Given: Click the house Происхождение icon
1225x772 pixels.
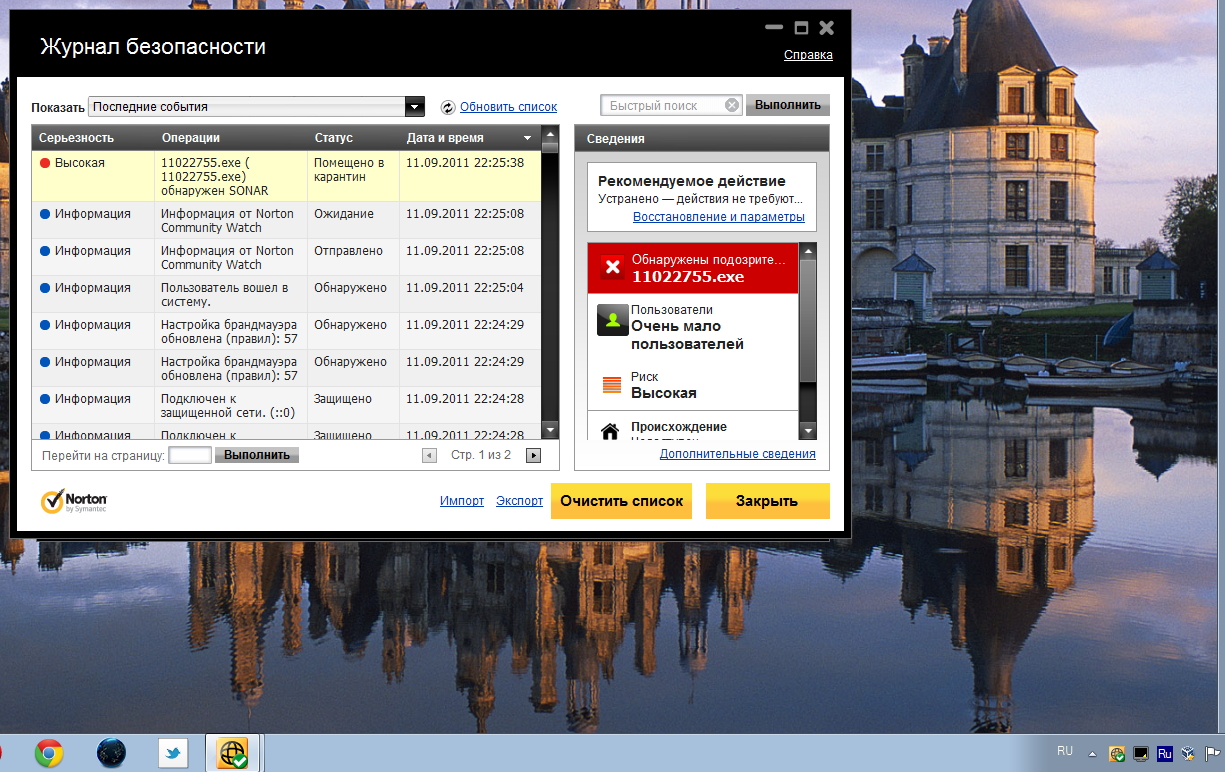Looking at the screenshot, I should point(609,431).
